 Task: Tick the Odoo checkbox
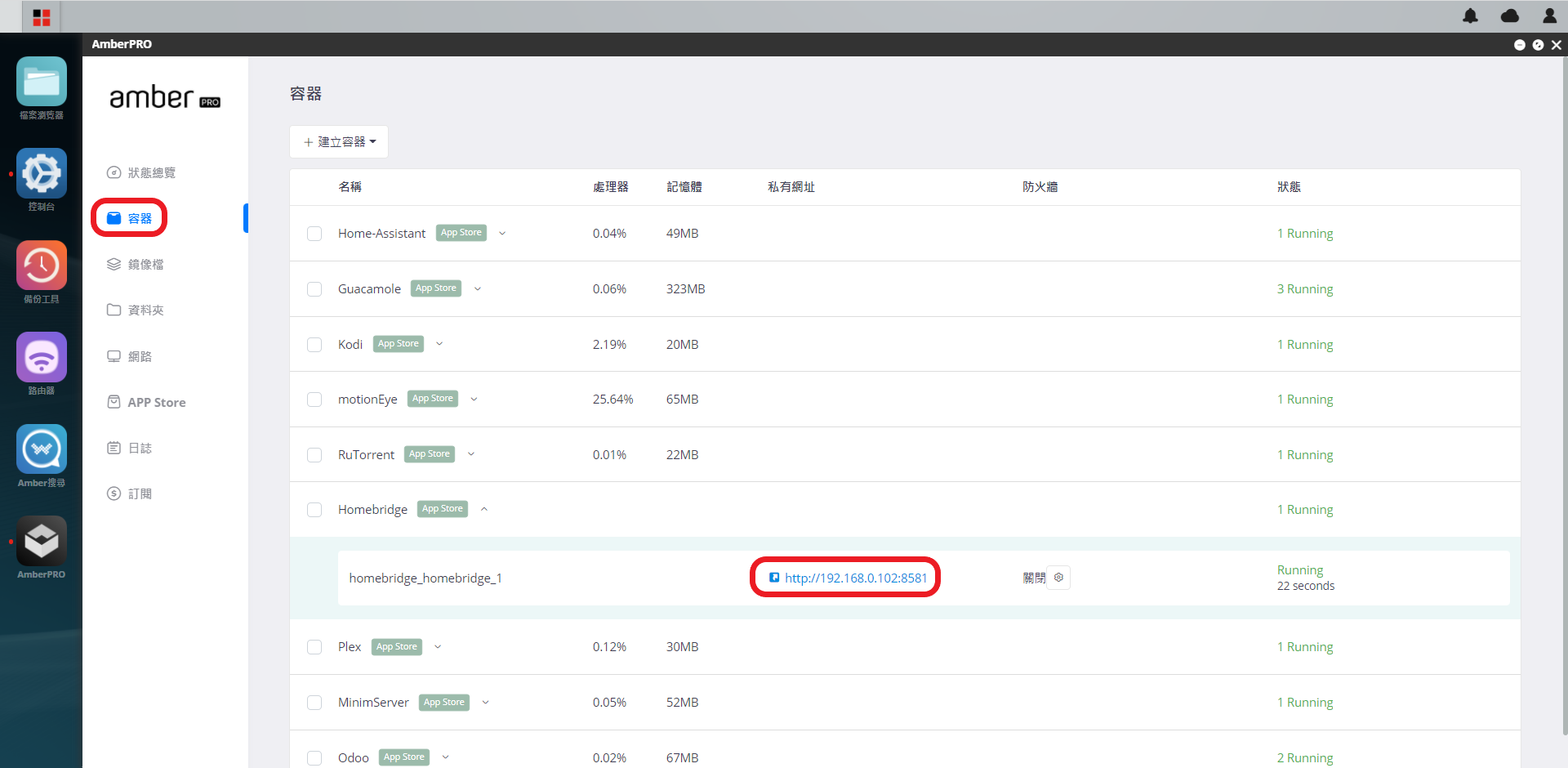(x=314, y=758)
